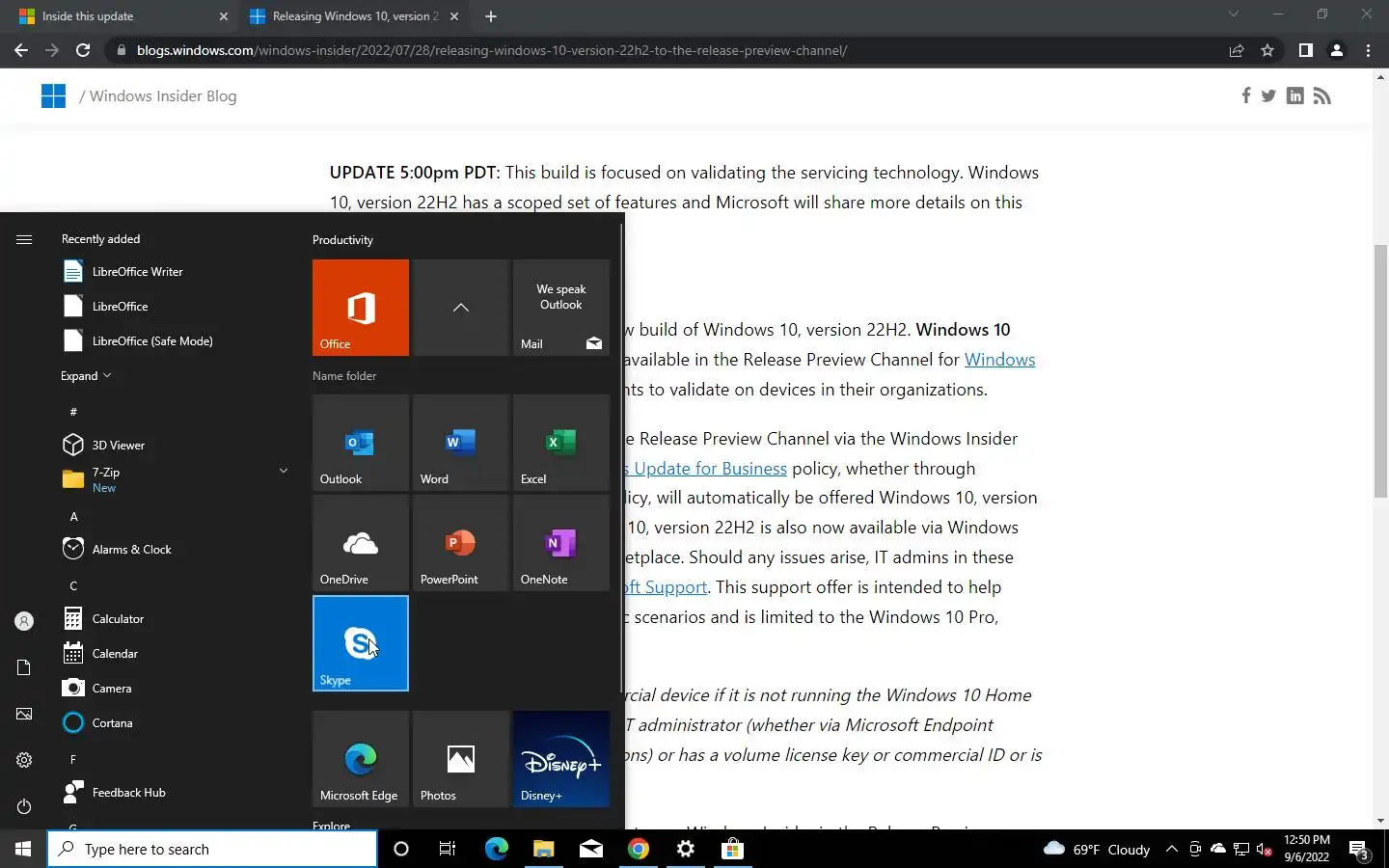Go back to the previous page
1389x868 pixels.
click(21, 50)
